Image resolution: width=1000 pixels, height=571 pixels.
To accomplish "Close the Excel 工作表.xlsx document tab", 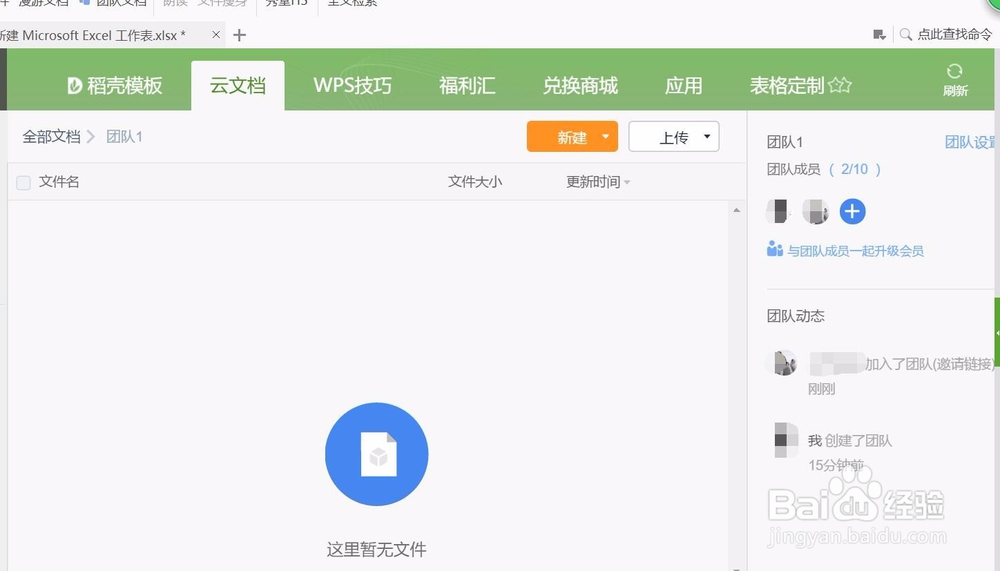I will 216,34.
